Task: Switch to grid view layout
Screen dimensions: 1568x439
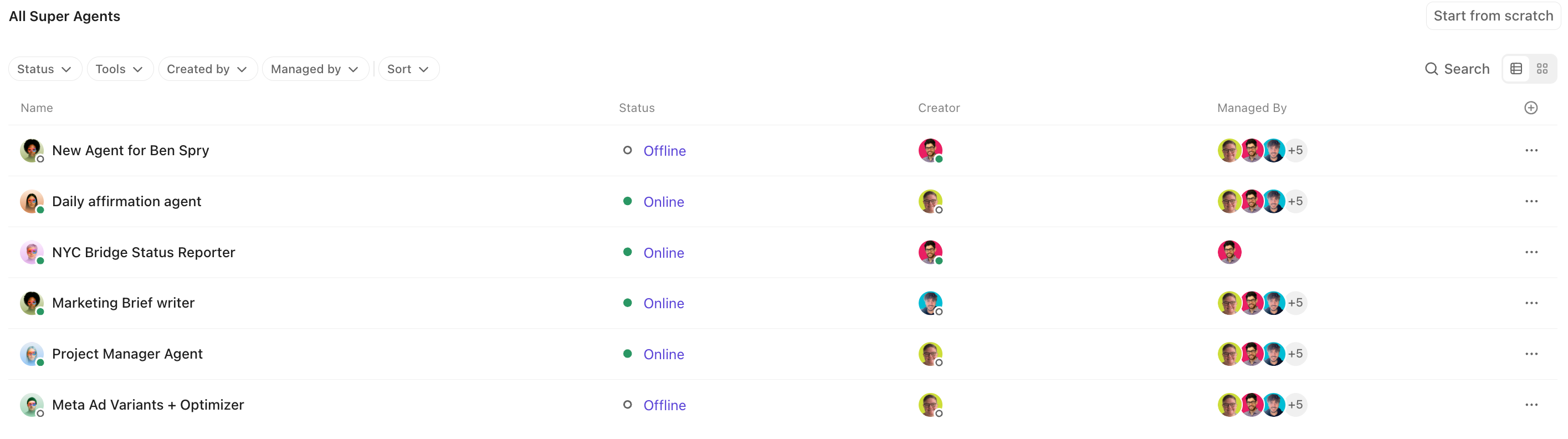Action: pyautogui.click(x=1542, y=68)
